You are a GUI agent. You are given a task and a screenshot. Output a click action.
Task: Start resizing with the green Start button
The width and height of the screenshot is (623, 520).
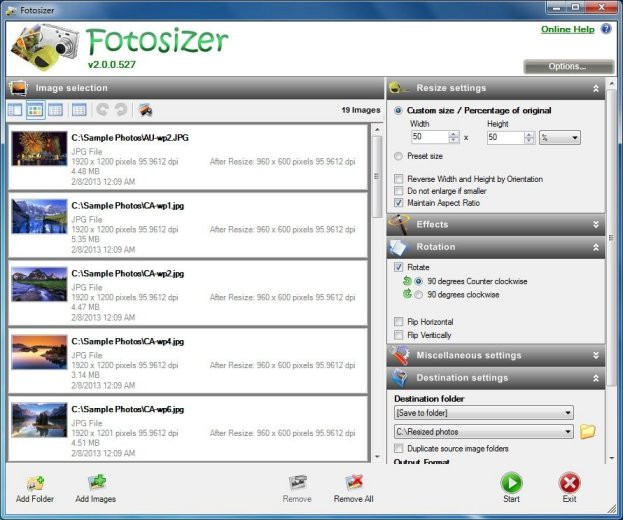511,483
